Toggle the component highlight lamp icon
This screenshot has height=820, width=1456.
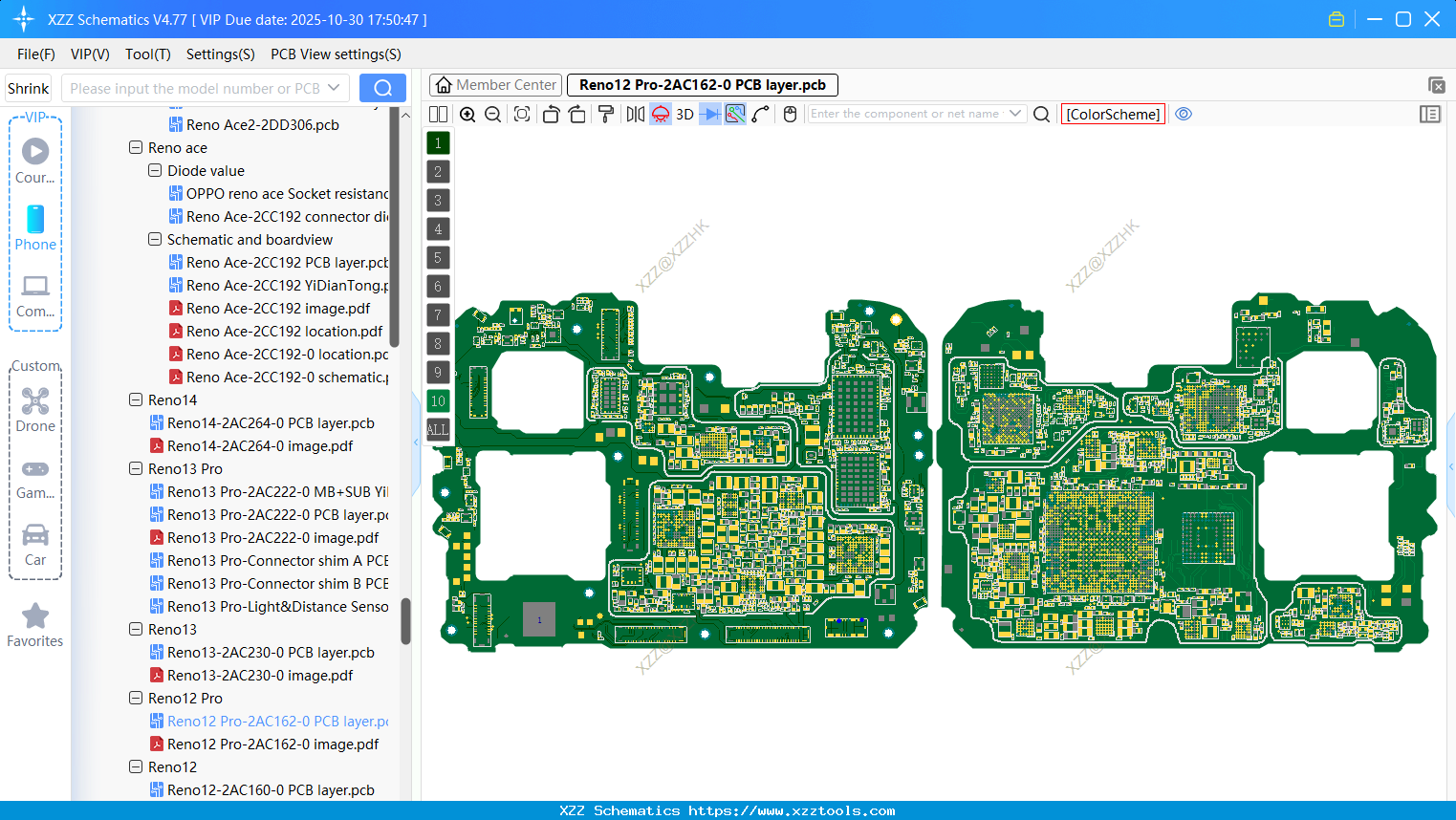(659, 114)
